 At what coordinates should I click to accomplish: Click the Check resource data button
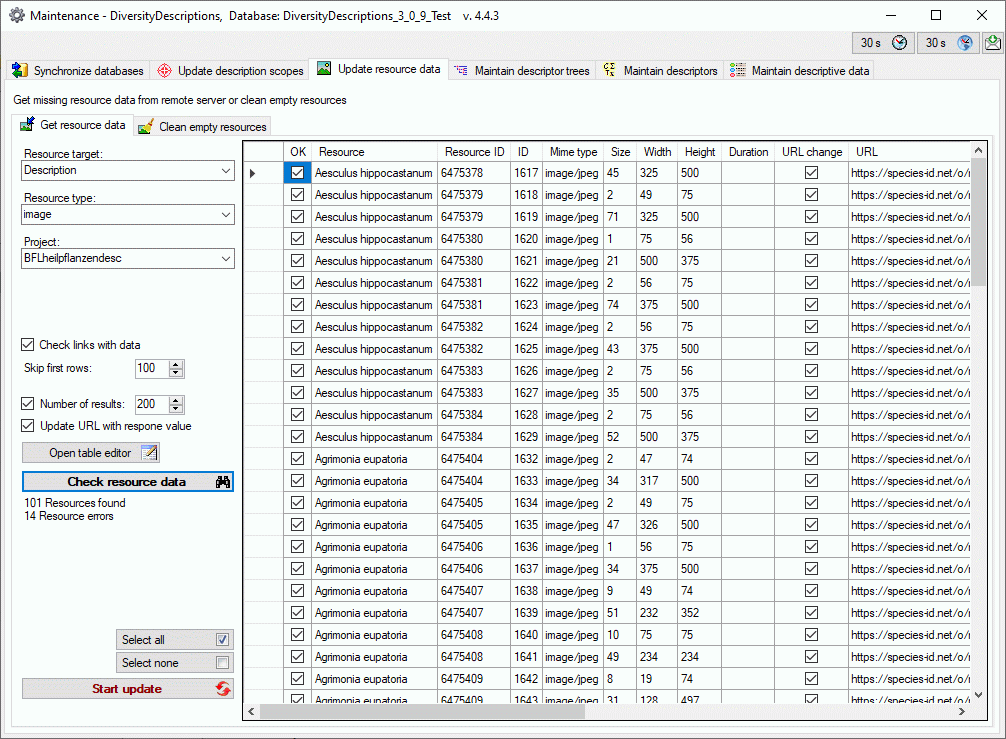coord(128,482)
